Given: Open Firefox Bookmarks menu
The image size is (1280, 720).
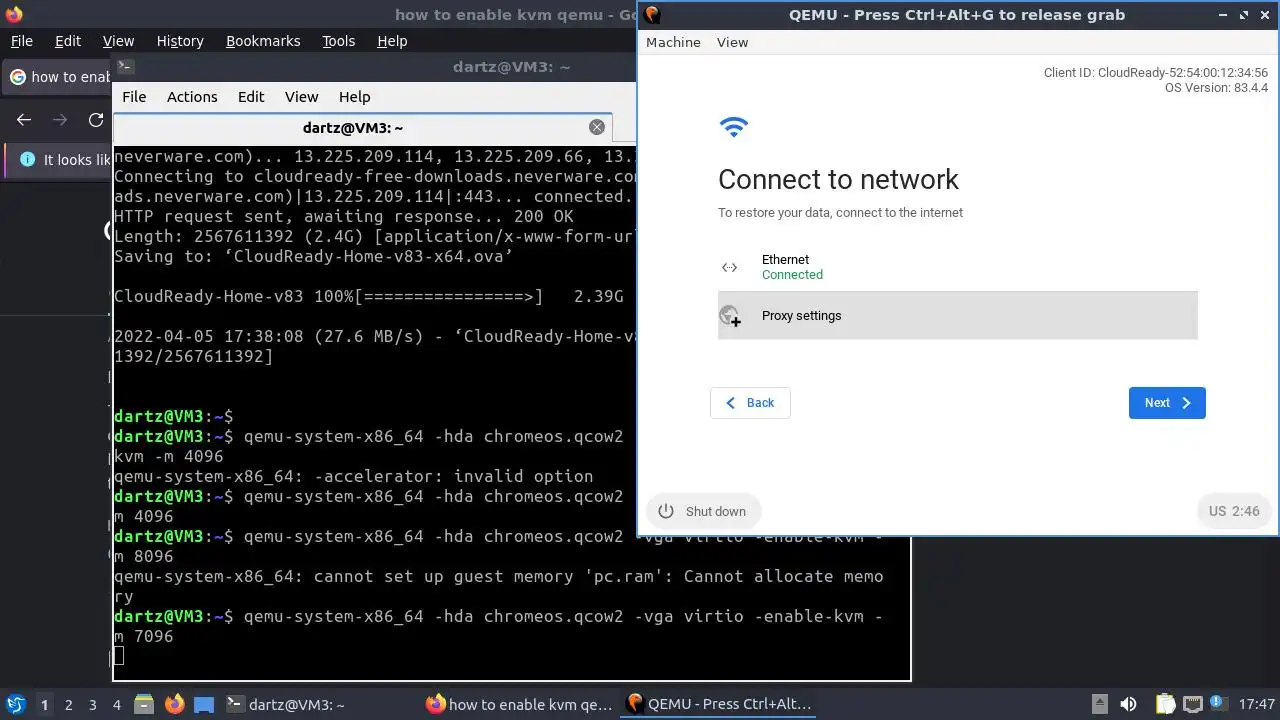Looking at the screenshot, I should click(263, 41).
